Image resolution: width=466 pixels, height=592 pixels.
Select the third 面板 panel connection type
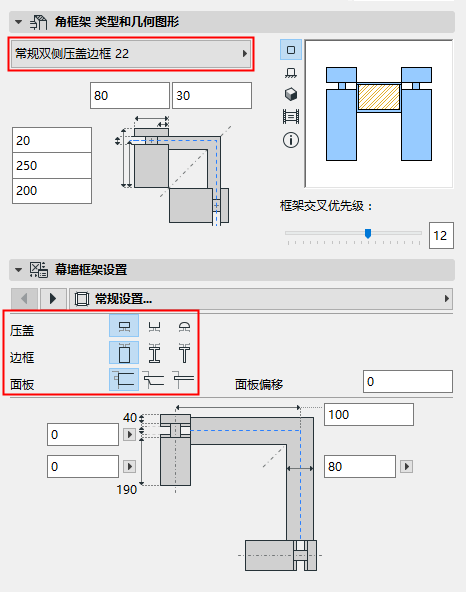(184, 379)
